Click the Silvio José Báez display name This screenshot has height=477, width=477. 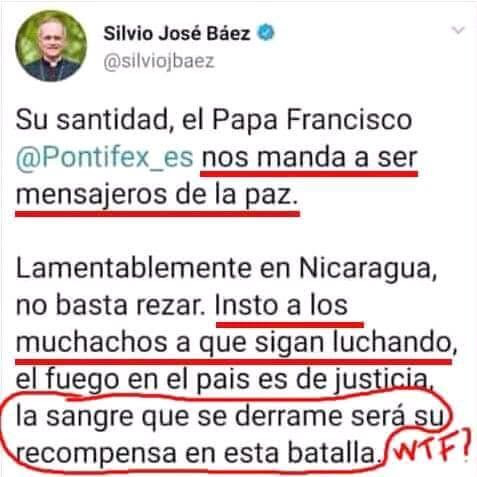[177, 34]
